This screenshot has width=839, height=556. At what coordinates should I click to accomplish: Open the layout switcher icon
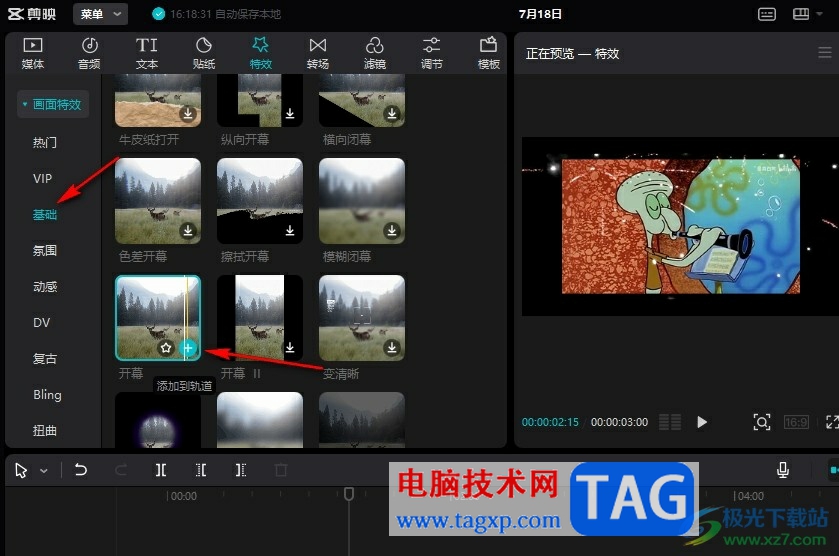(x=800, y=14)
